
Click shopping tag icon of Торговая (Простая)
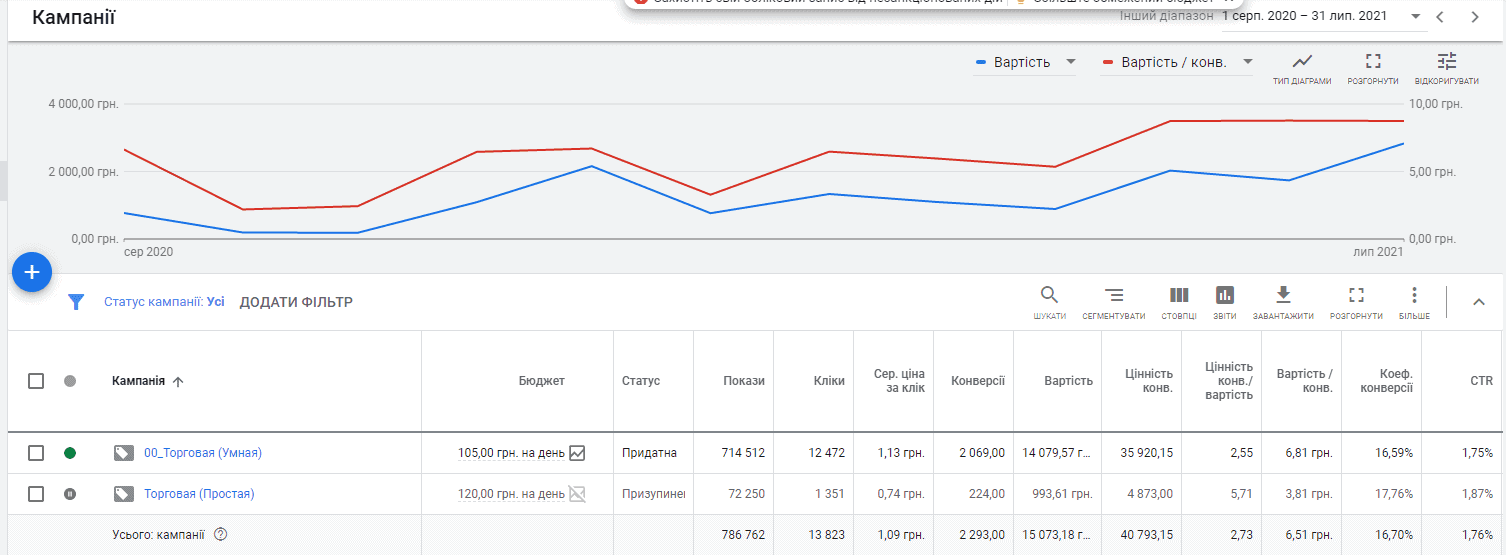(123, 494)
